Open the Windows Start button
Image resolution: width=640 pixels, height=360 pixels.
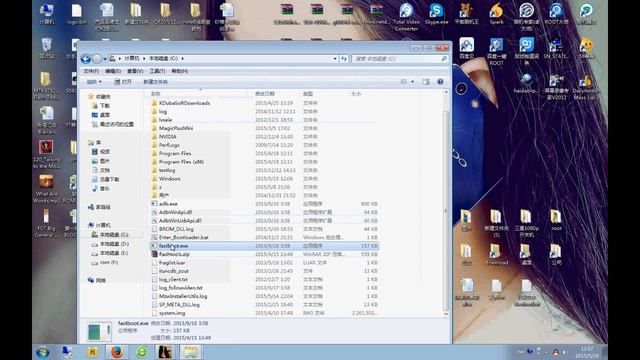(x=43, y=352)
